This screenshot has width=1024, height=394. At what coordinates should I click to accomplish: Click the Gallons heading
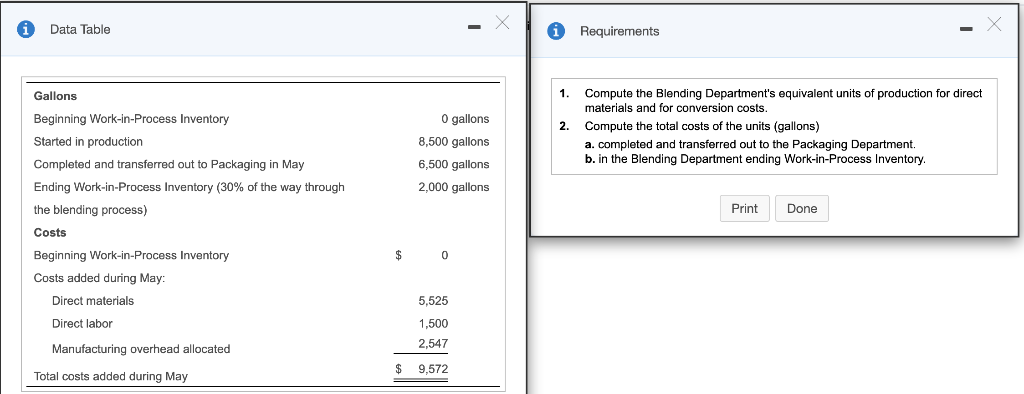coord(56,96)
